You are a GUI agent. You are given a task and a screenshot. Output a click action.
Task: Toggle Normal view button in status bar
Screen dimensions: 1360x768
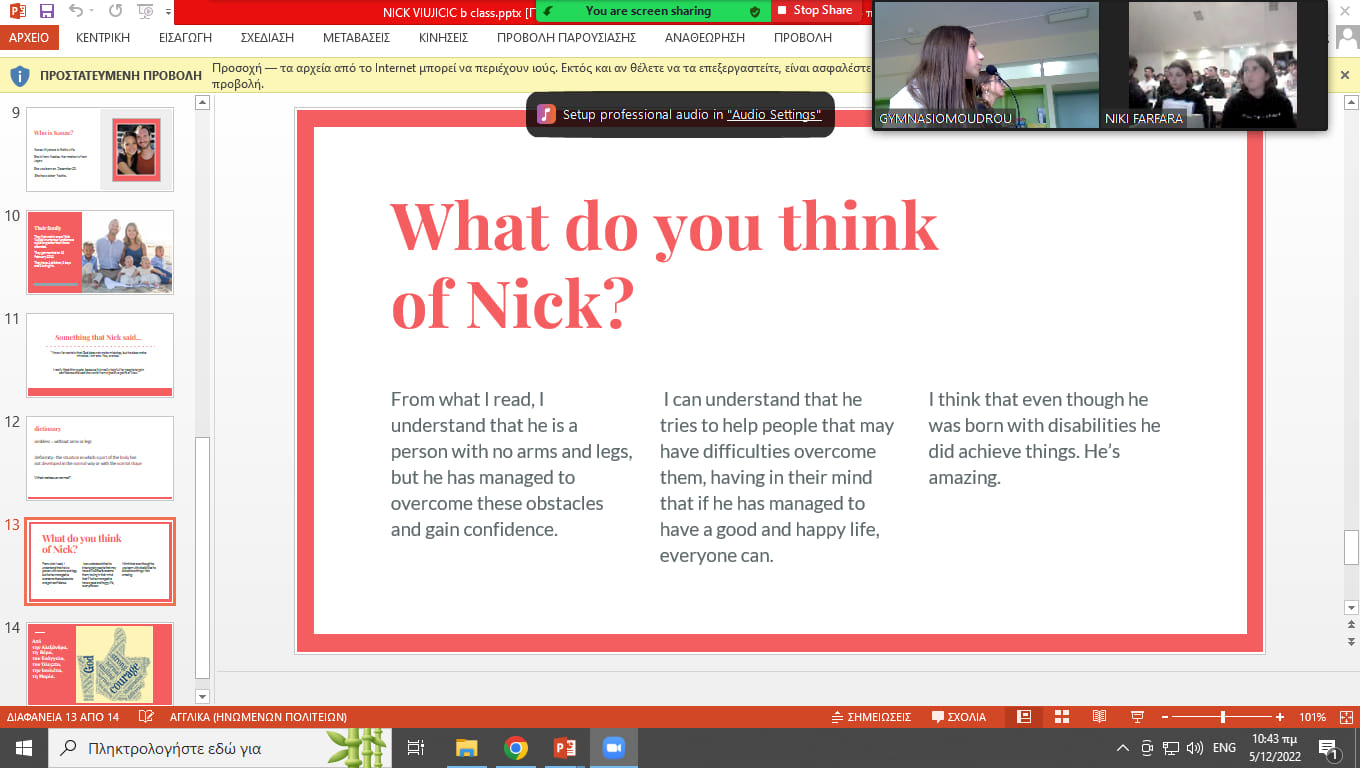tap(1024, 717)
